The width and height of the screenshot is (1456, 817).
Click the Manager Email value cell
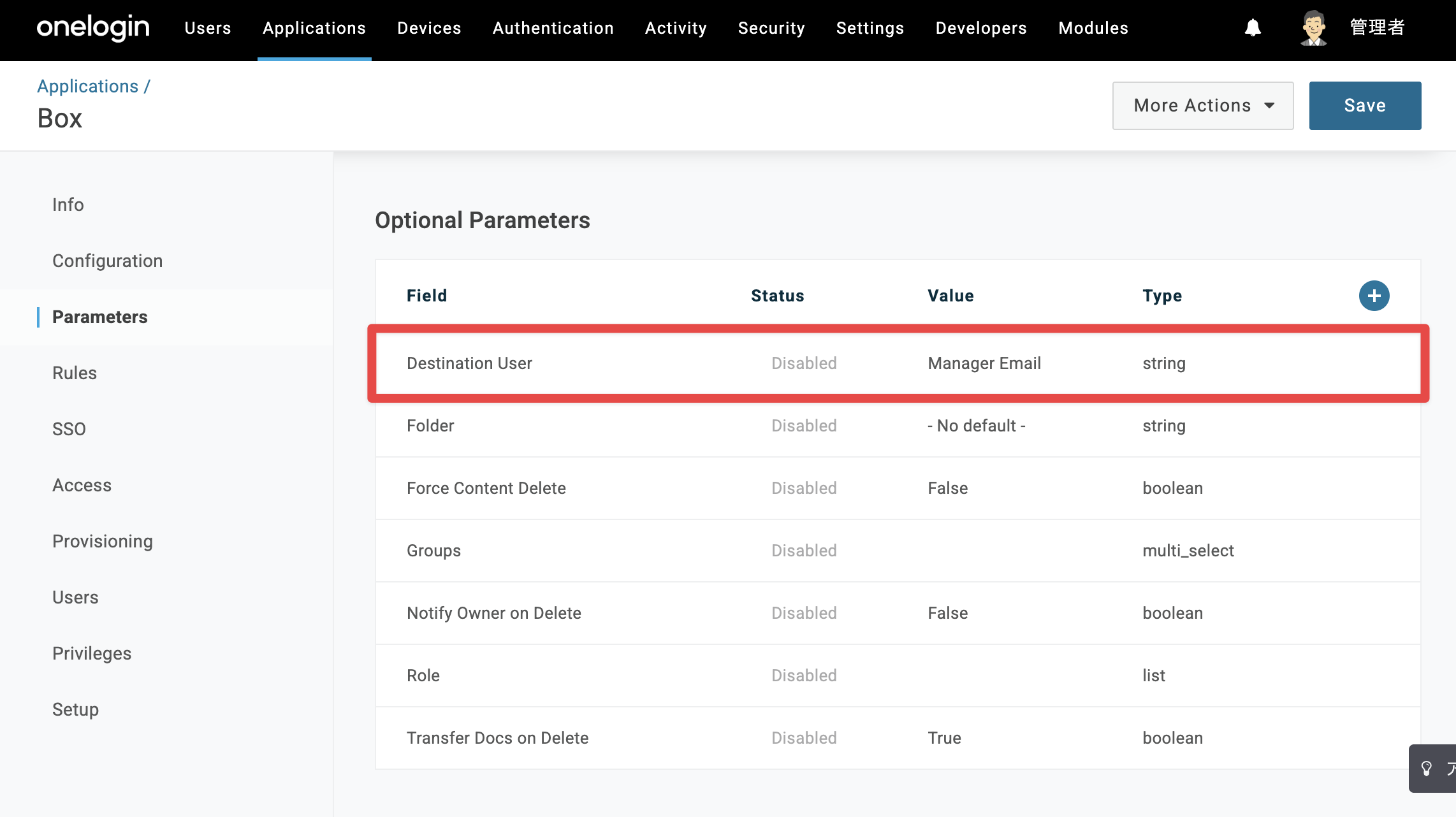[x=984, y=363]
